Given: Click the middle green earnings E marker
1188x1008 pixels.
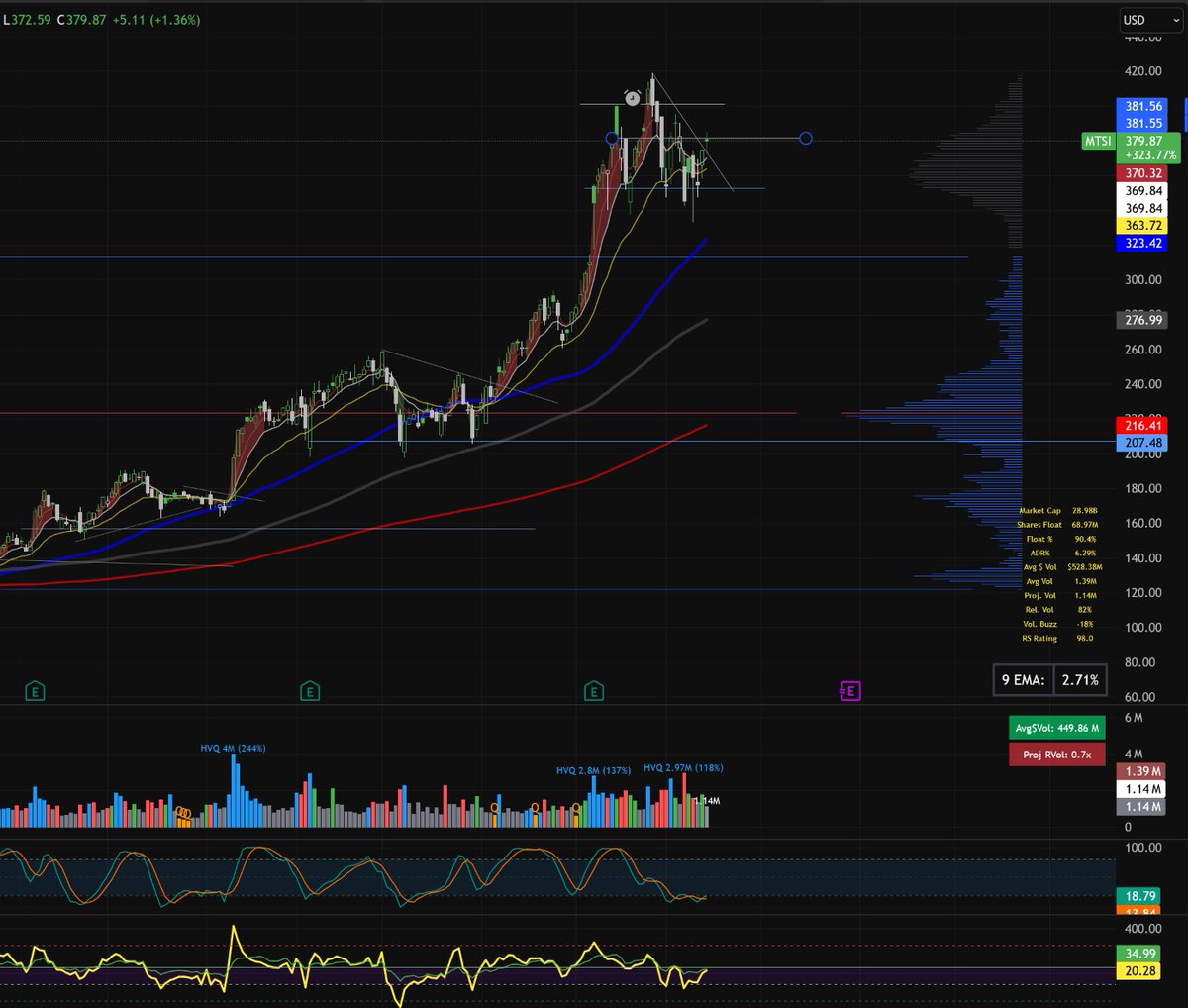Looking at the screenshot, I should [309, 691].
